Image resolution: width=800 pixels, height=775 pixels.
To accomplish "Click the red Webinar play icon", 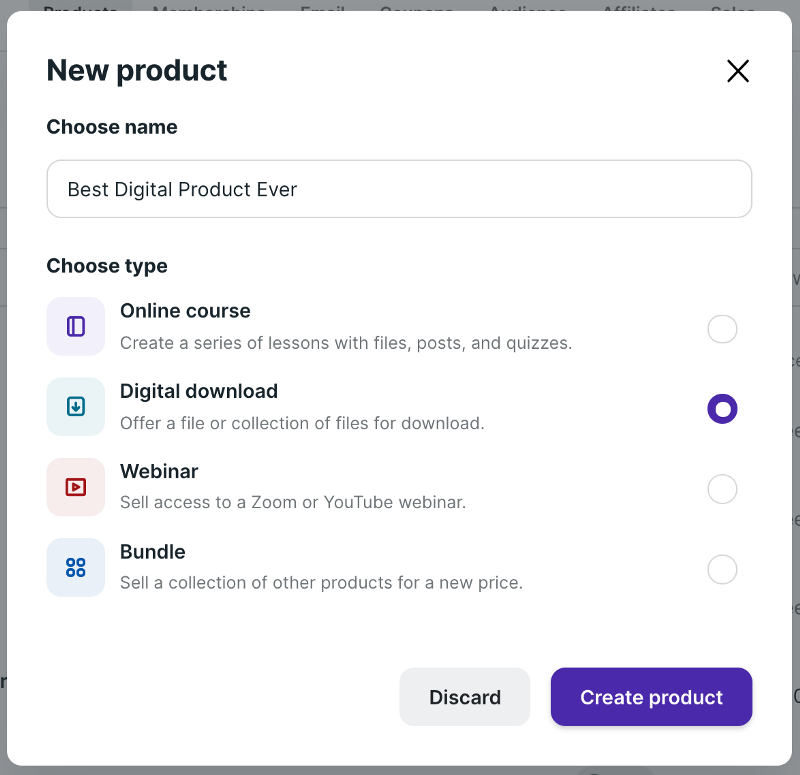I will click(76, 487).
